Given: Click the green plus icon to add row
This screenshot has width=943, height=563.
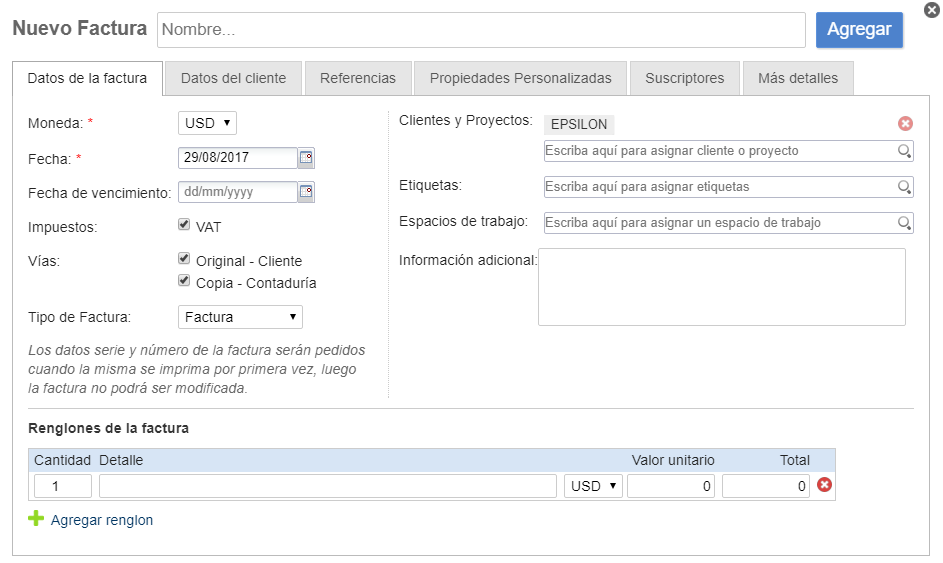Looking at the screenshot, I should (x=36, y=519).
